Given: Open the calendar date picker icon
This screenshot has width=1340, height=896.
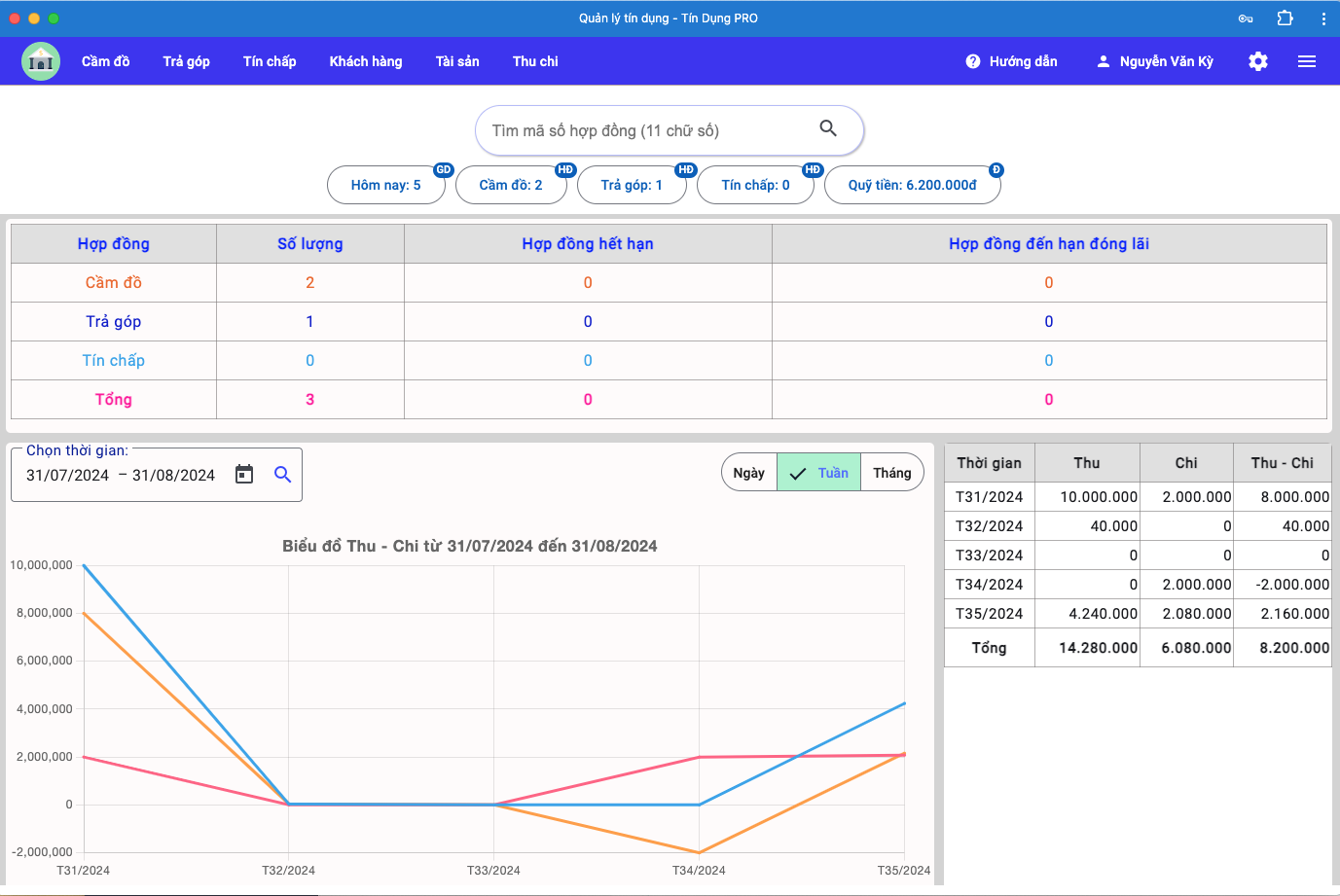Looking at the screenshot, I should pyautogui.click(x=244, y=474).
